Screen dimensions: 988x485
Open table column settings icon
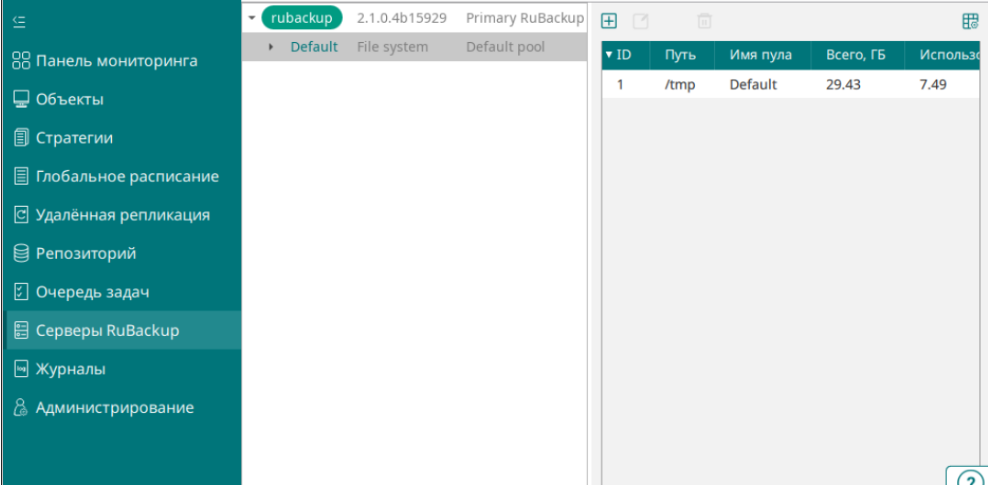pos(970,21)
